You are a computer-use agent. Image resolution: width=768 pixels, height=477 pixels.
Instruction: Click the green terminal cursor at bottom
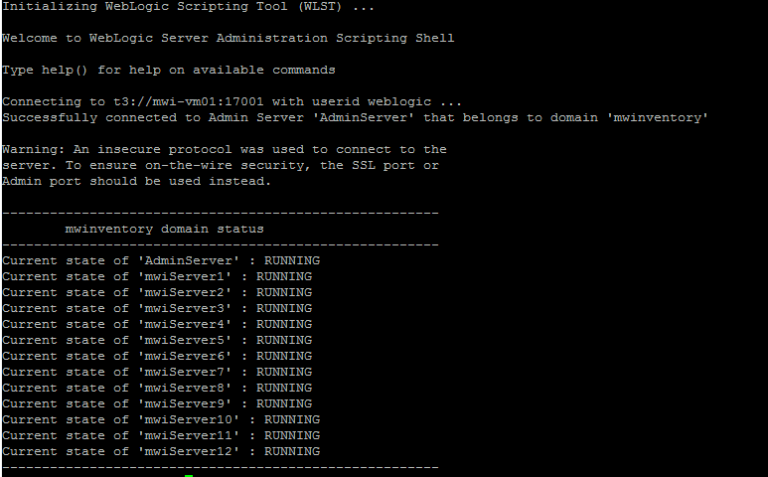pyautogui.click(x=189, y=475)
